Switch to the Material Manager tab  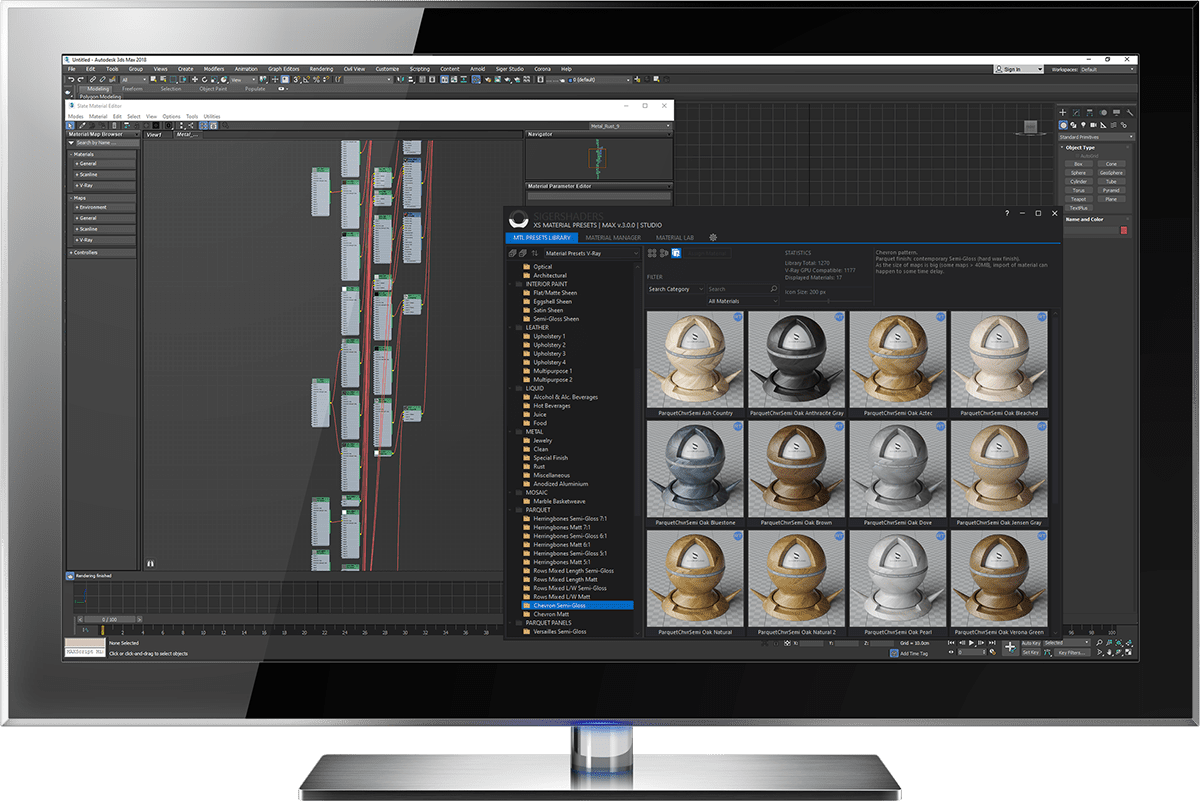[x=613, y=237]
